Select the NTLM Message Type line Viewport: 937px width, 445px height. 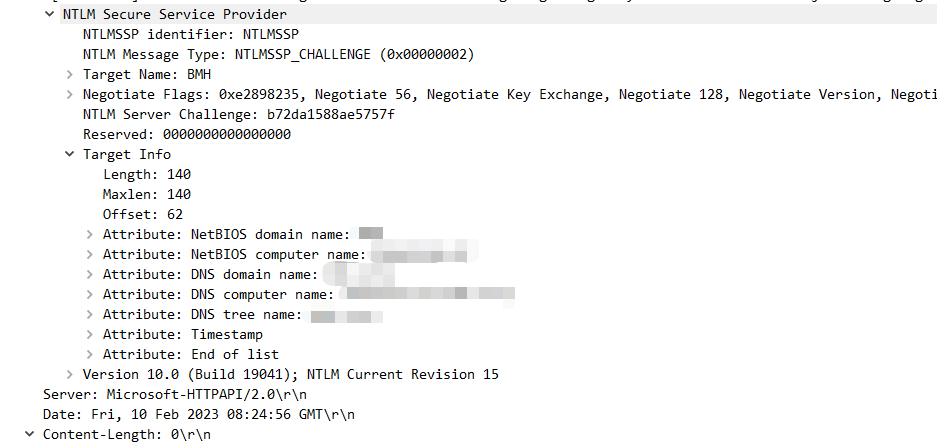[x=278, y=54]
